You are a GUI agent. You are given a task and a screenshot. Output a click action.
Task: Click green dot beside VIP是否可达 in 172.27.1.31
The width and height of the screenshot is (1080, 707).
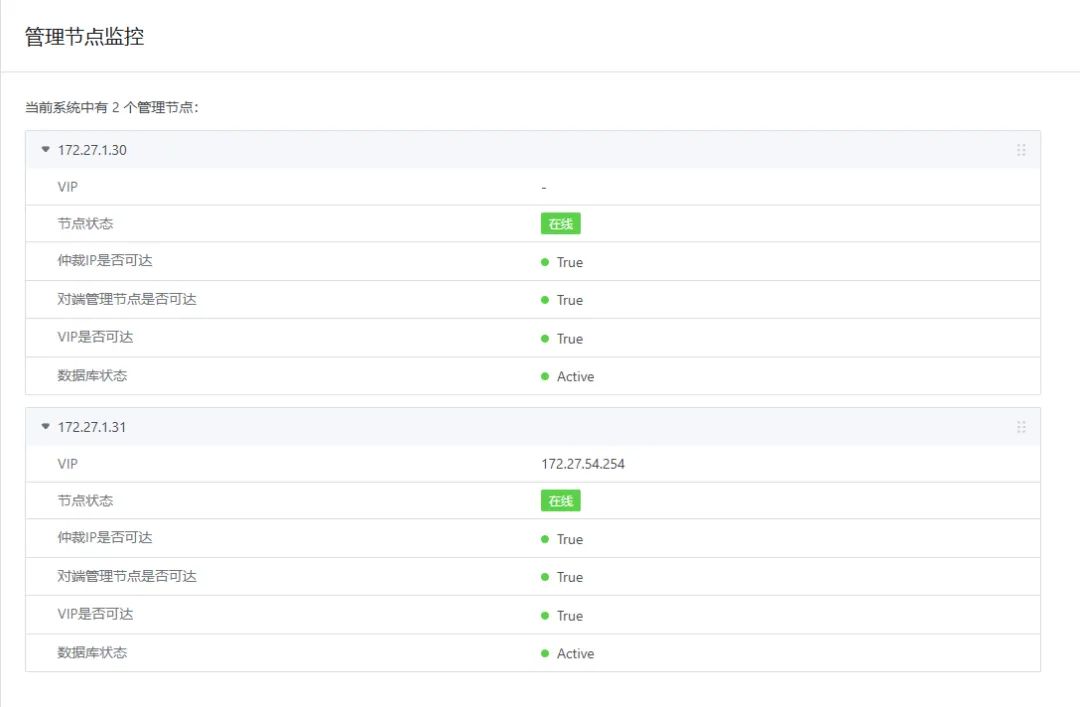click(545, 616)
